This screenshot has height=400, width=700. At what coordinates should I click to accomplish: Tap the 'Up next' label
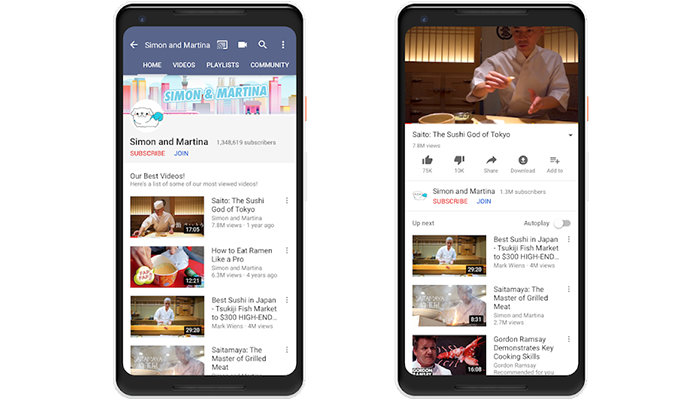point(423,223)
